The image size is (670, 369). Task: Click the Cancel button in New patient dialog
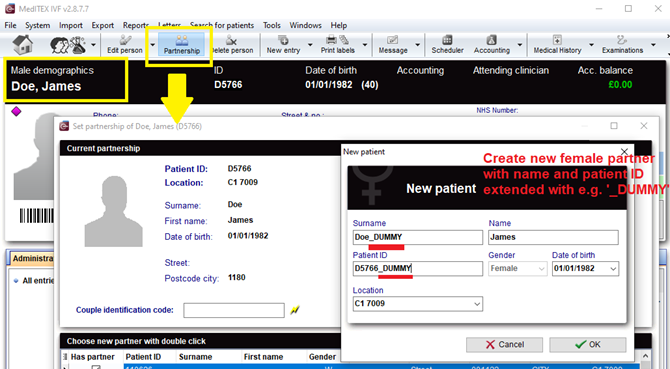point(504,345)
